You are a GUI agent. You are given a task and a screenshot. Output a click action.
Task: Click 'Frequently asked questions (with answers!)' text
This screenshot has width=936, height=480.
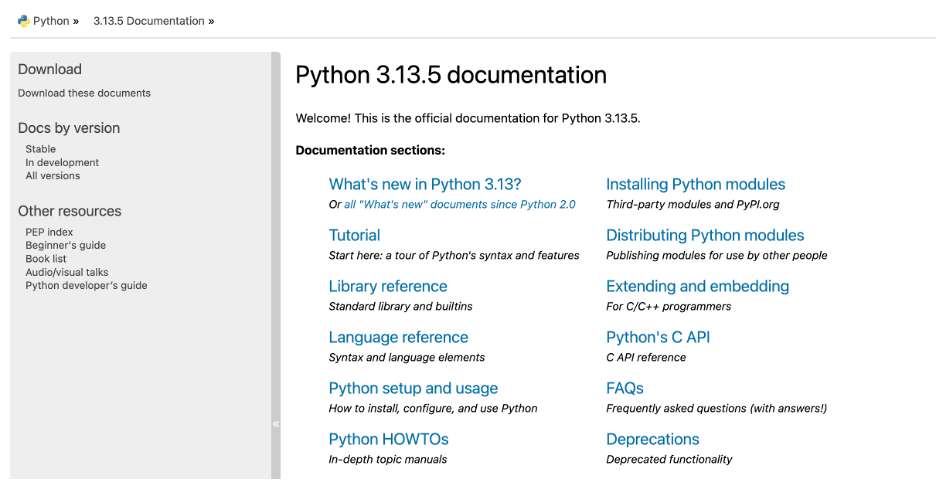pyautogui.click(x=716, y=408)
